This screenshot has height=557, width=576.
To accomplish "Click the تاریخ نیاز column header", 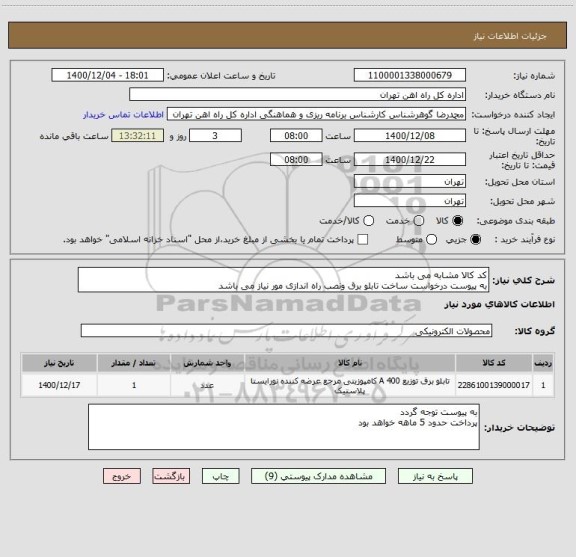I will point(59,363).
